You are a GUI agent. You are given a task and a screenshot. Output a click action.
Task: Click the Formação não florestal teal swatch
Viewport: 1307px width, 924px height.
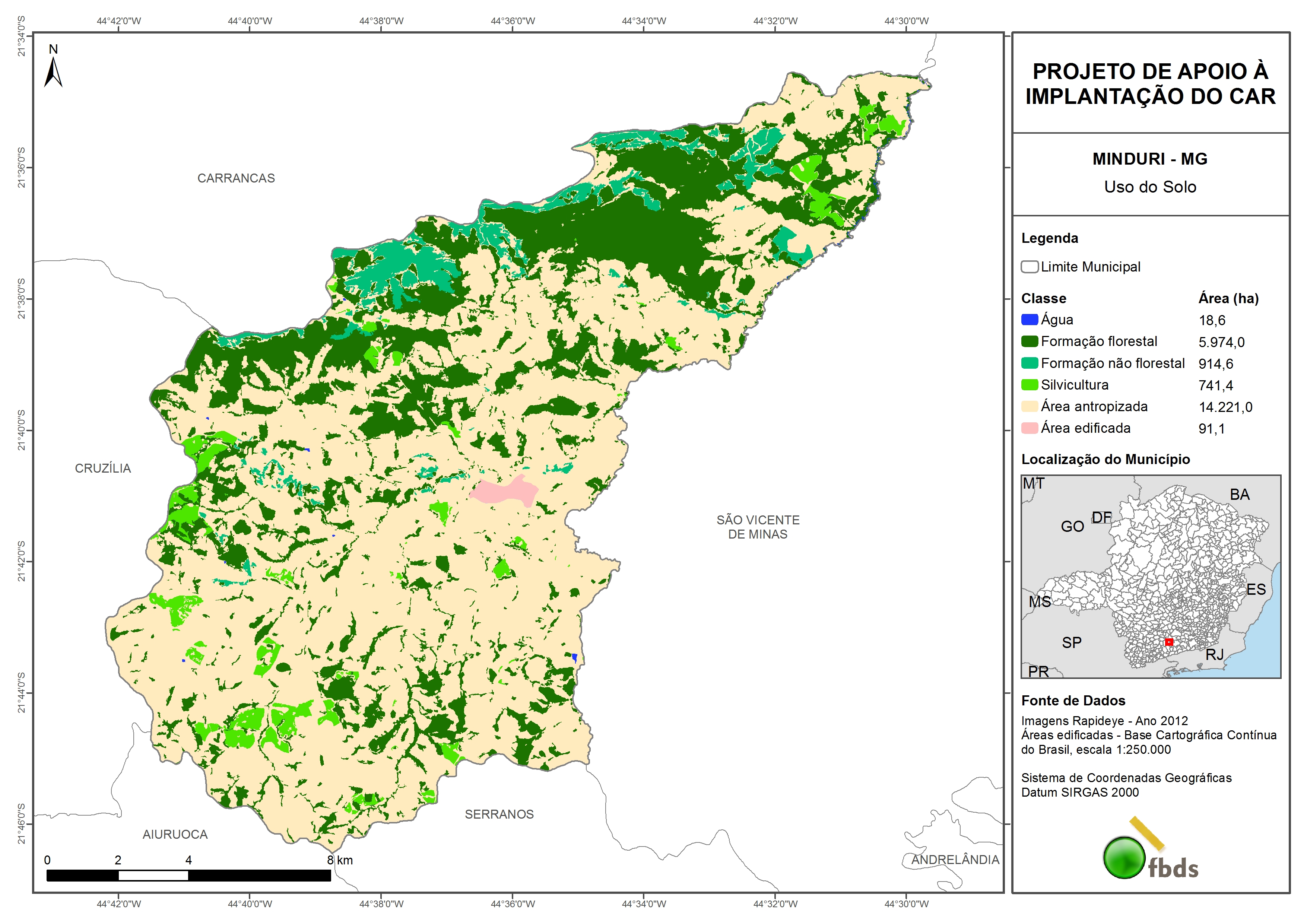pyautogui.click(x=1029, y=363)
